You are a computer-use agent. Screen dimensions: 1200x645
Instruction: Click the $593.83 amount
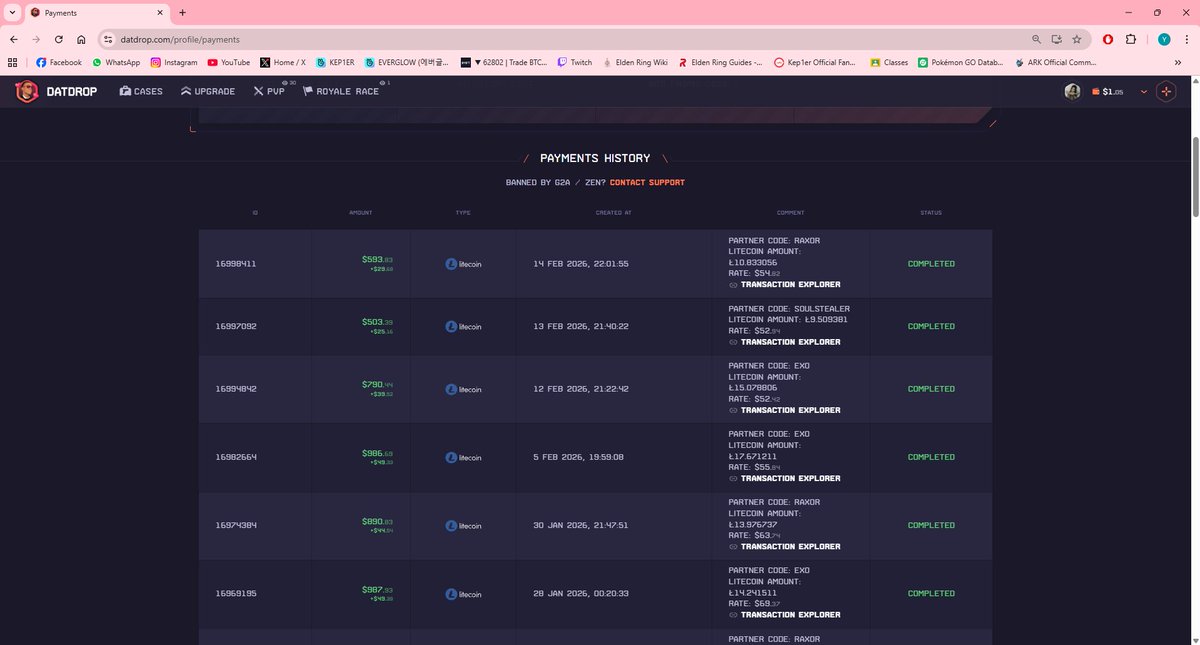[377, 259]
